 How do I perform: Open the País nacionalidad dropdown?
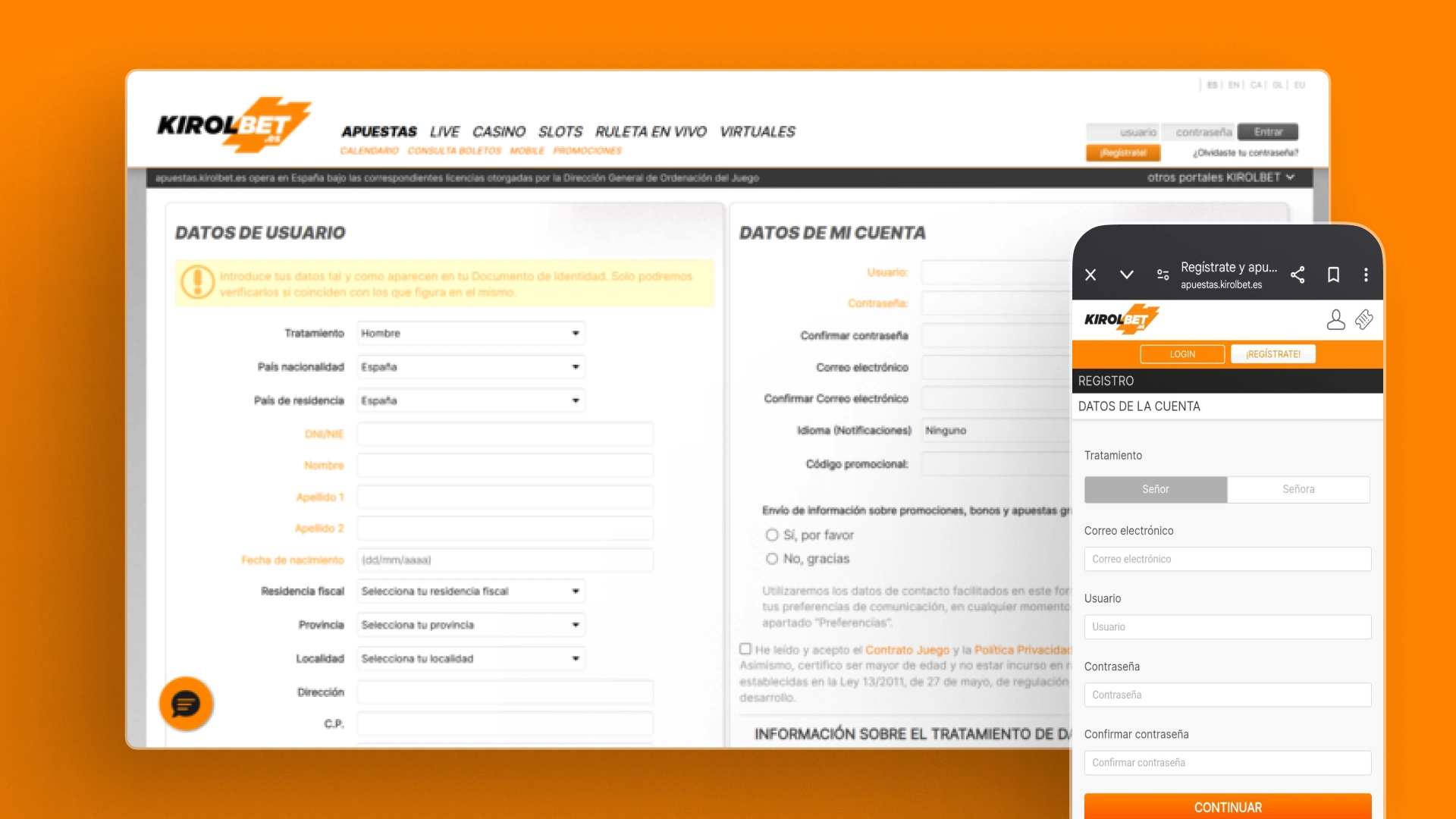[x=471, y=367]
